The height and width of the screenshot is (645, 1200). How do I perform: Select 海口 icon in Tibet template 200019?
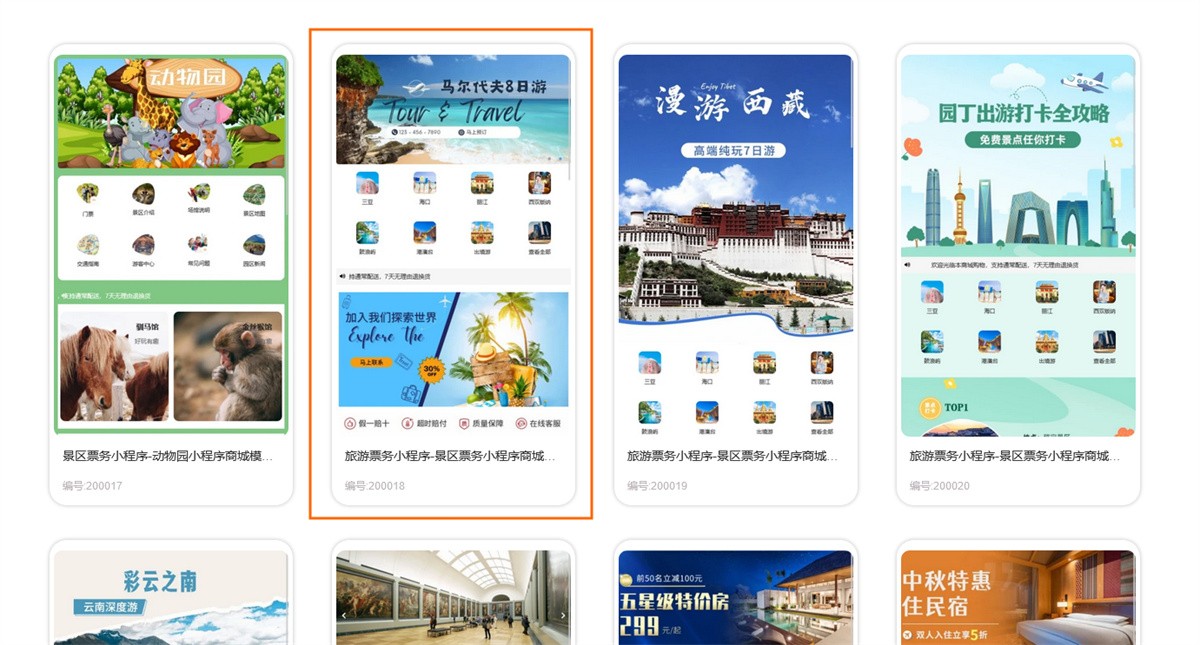pos(707,362)
